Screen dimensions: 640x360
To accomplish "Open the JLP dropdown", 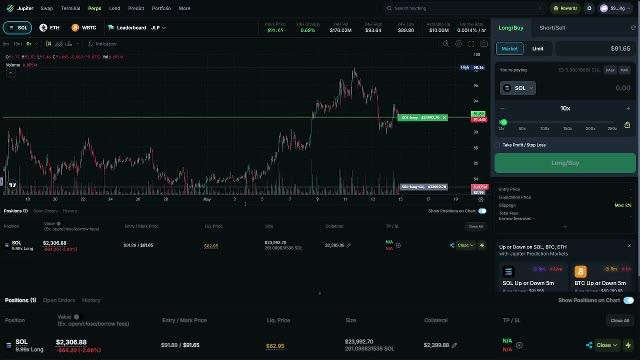I will 158,28.
